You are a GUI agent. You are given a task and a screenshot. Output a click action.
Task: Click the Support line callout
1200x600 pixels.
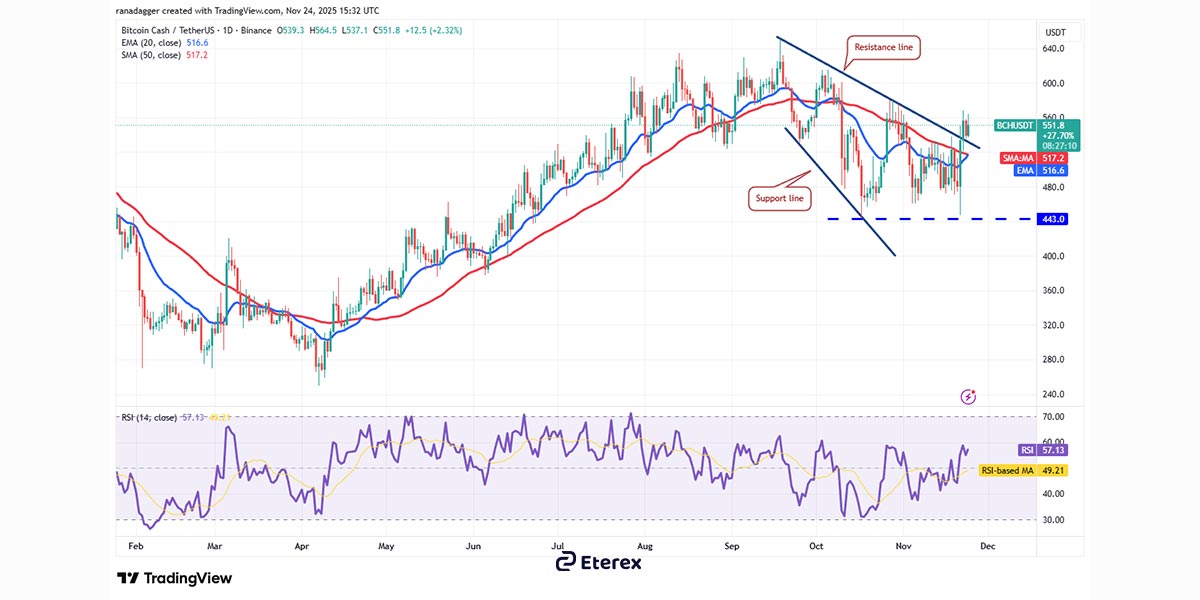(779, 198)
